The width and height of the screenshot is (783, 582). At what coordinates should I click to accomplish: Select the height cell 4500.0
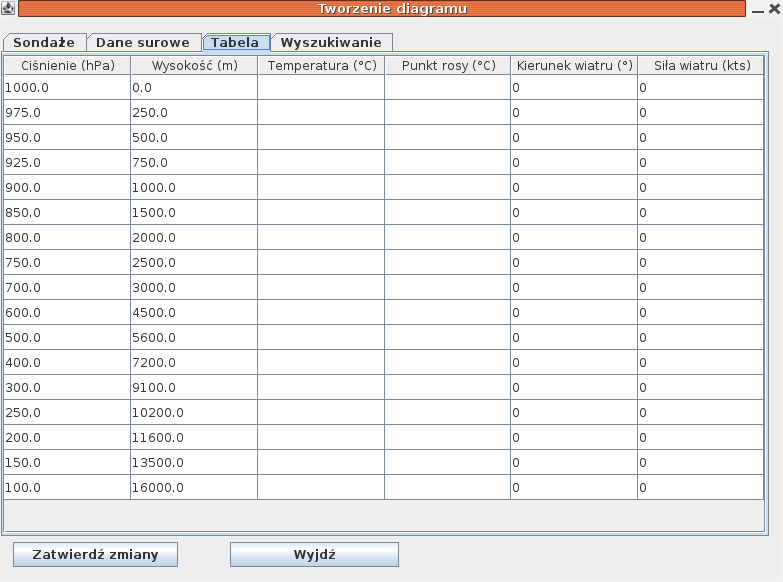194,312
